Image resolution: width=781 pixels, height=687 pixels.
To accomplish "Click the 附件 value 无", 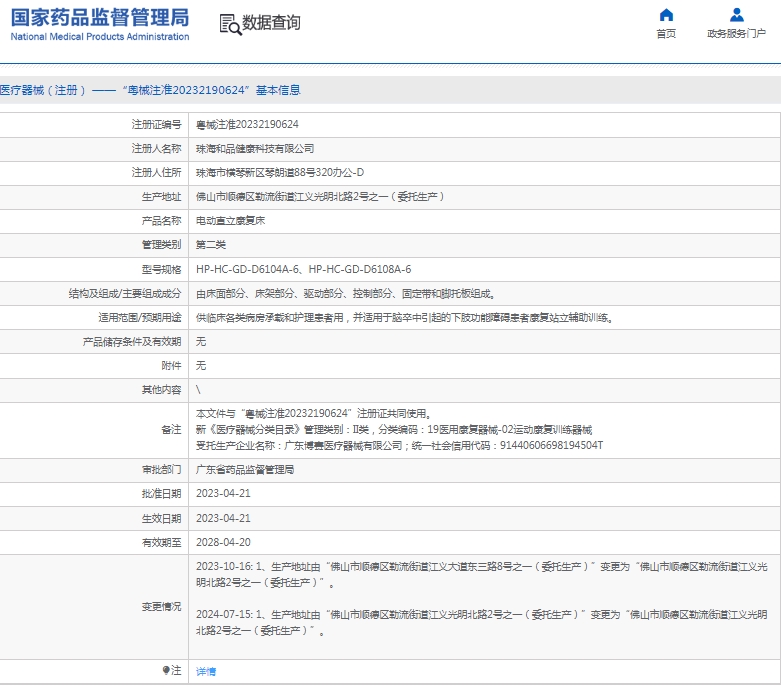I will (201, 366).
